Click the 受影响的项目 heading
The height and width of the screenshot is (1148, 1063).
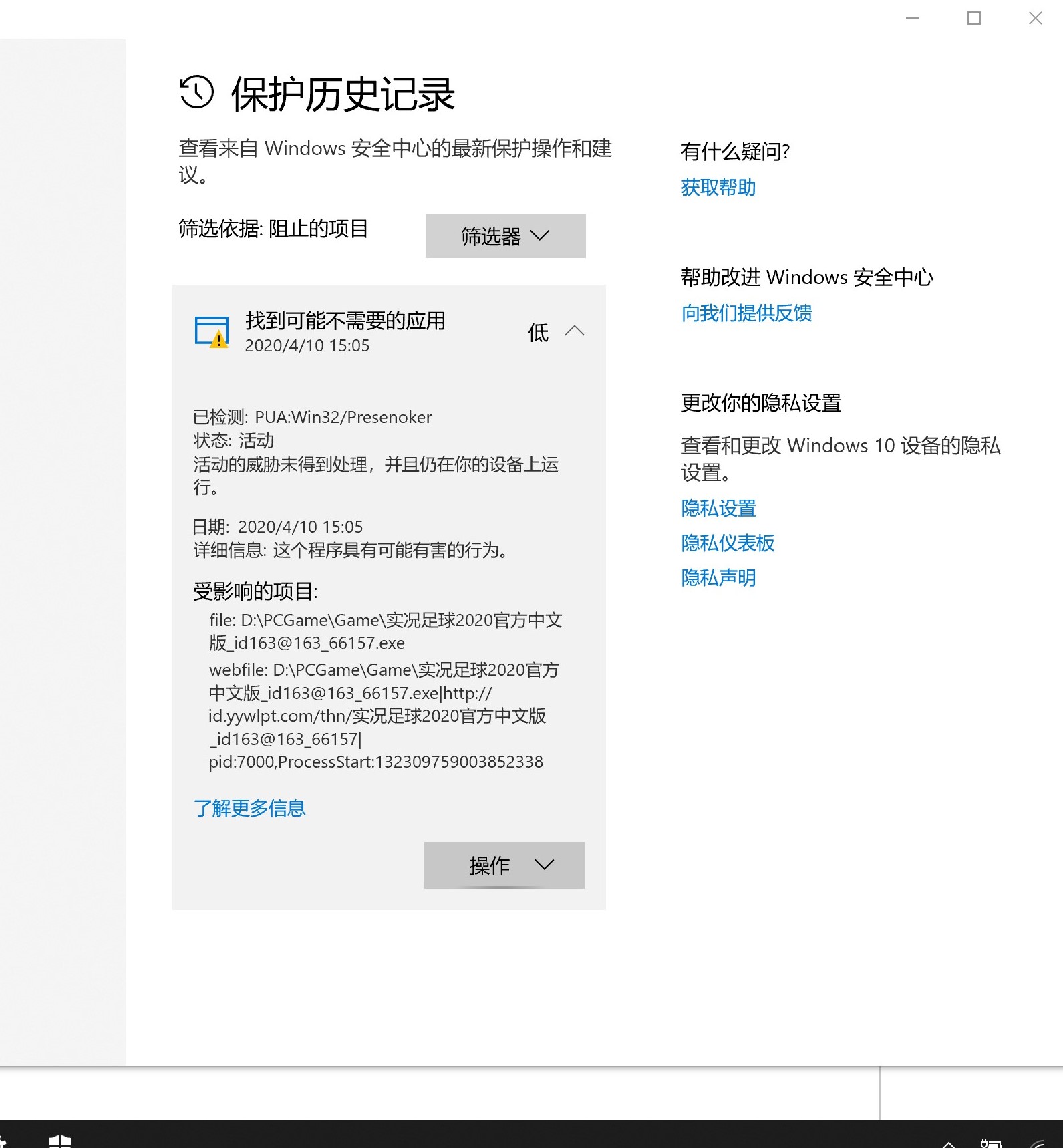[255, 591]
